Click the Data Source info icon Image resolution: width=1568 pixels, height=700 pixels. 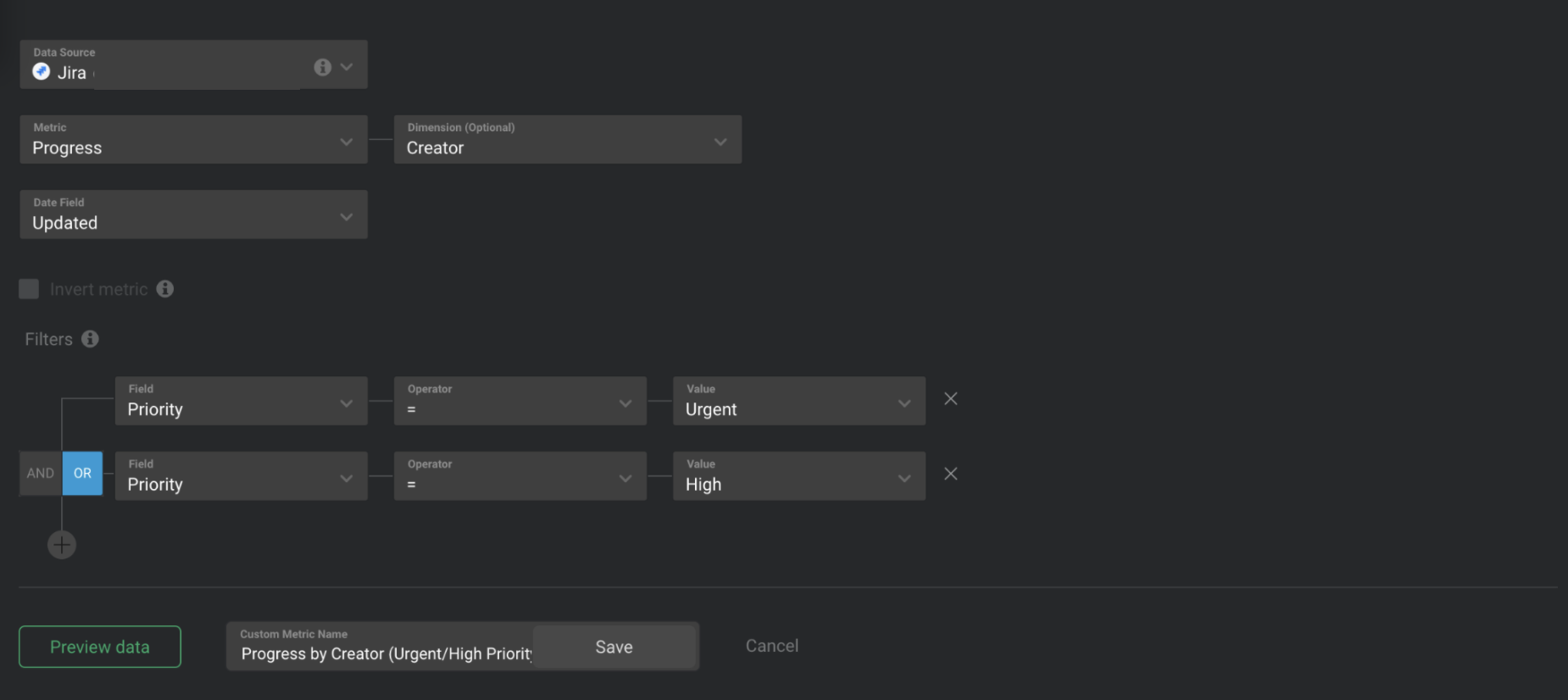[322, 67]
